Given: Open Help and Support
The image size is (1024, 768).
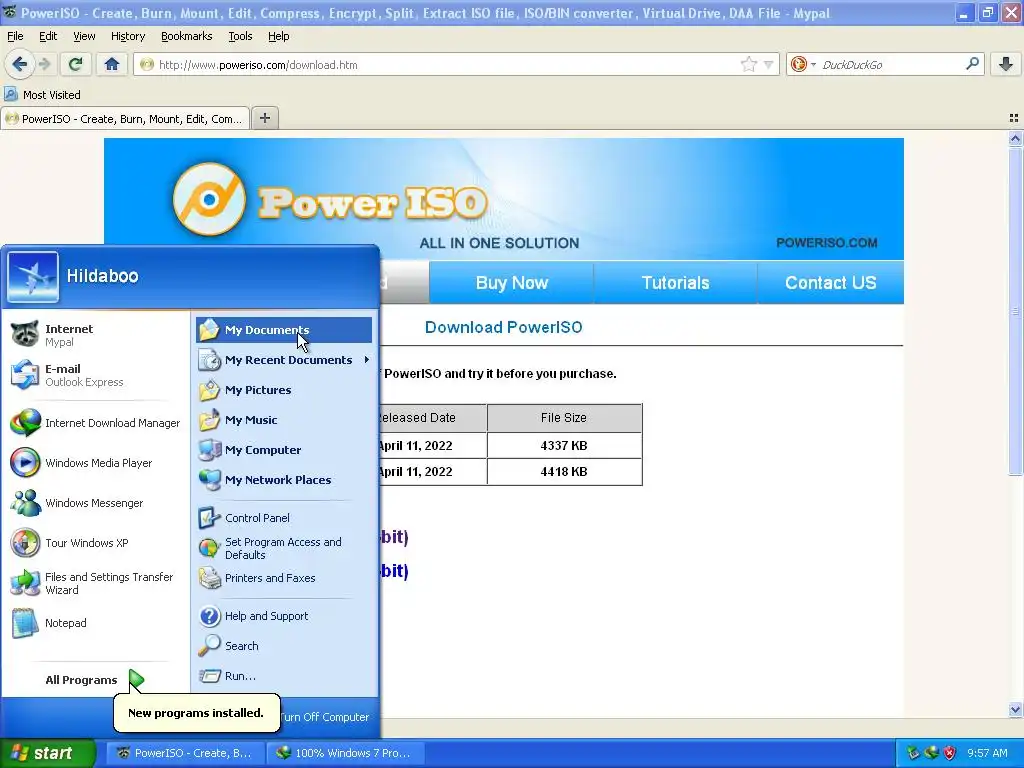Looking at the screenshot, I should [284, 616].
